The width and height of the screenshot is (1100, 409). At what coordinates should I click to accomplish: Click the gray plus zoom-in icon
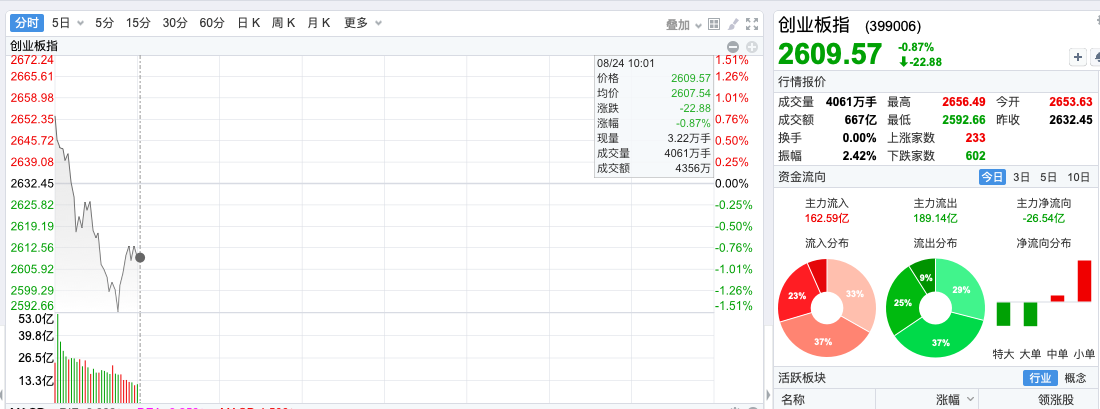[x=752, y=46]
